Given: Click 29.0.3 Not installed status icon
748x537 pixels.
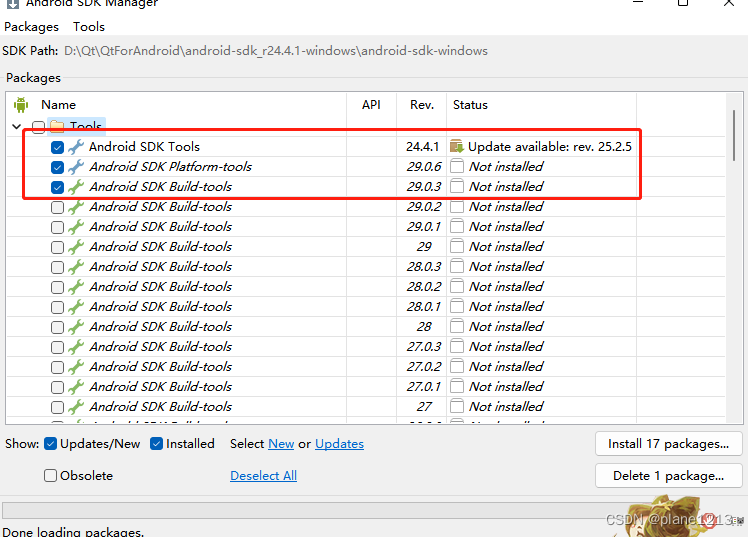Looking at the screenshot, I should [457, 186].
